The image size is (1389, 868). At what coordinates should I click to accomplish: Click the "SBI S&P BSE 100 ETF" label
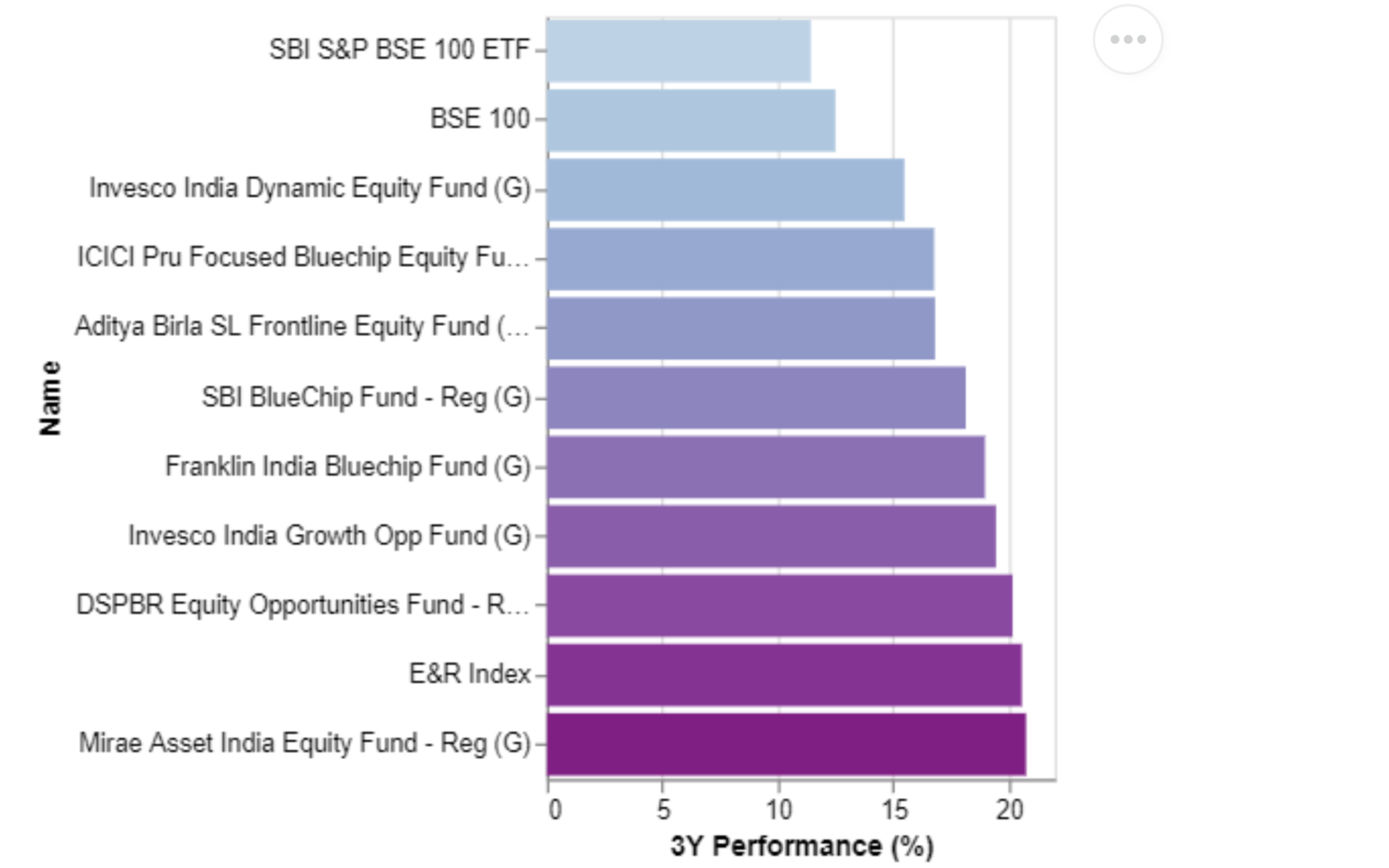[400, 49]
